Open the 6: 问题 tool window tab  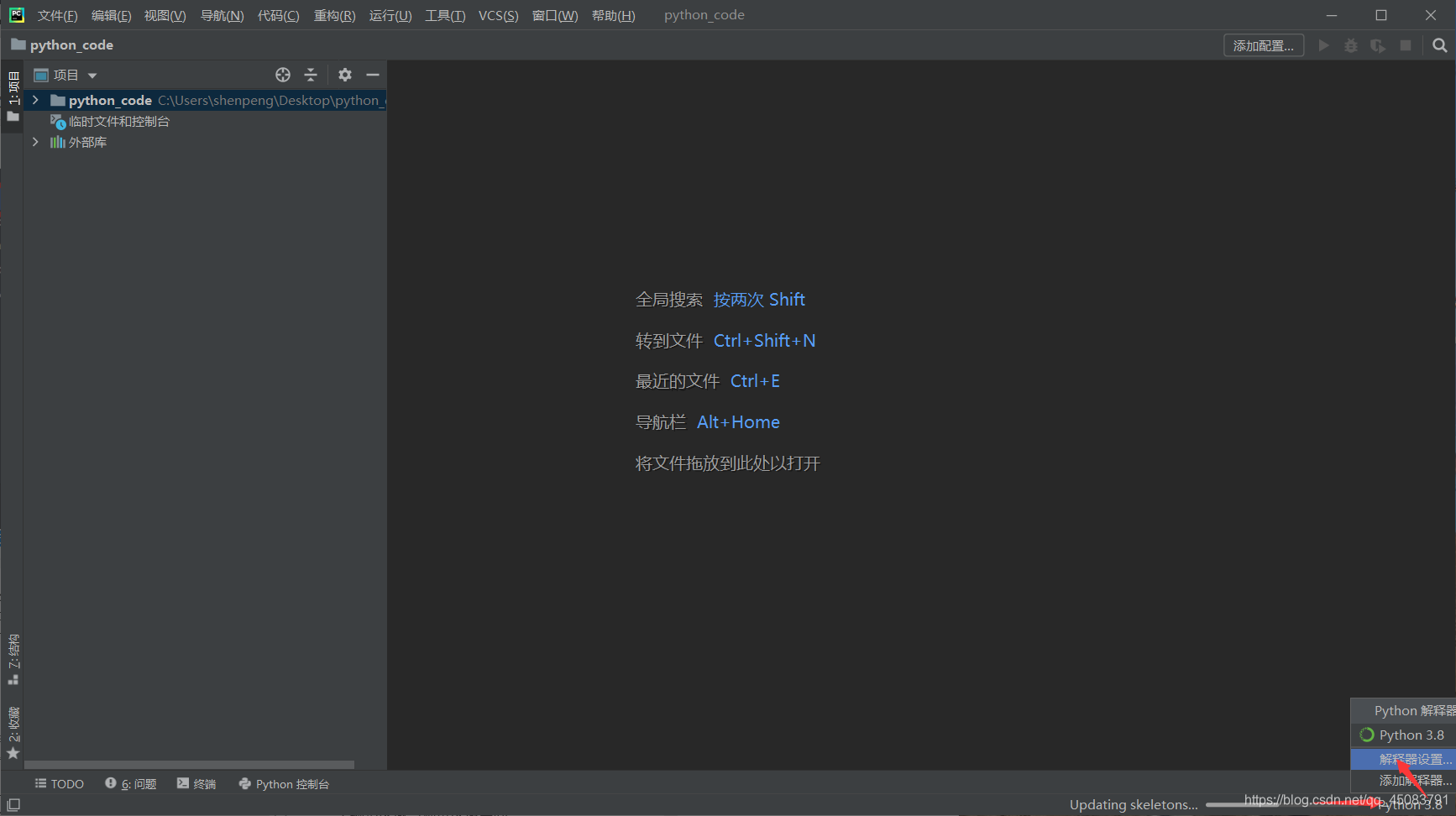[x=131, y=783]
